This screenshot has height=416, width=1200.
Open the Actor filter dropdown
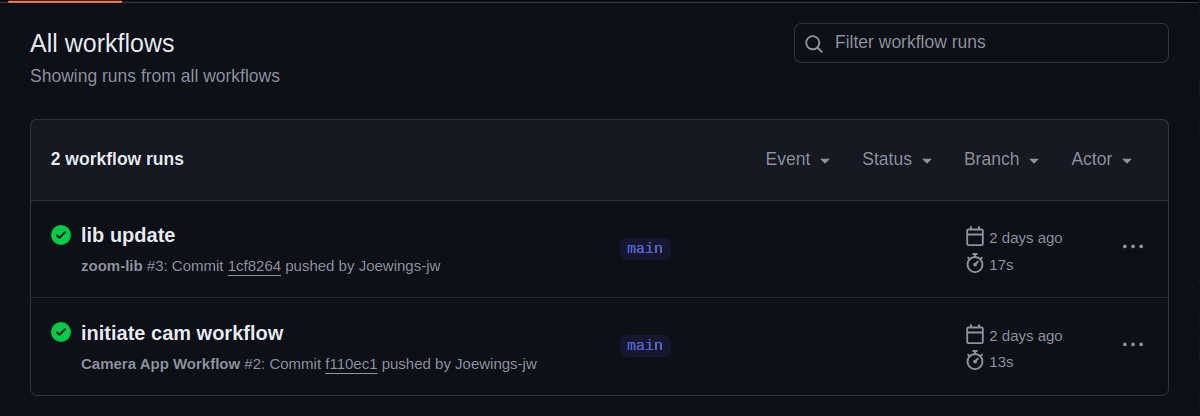point(1100,159)
